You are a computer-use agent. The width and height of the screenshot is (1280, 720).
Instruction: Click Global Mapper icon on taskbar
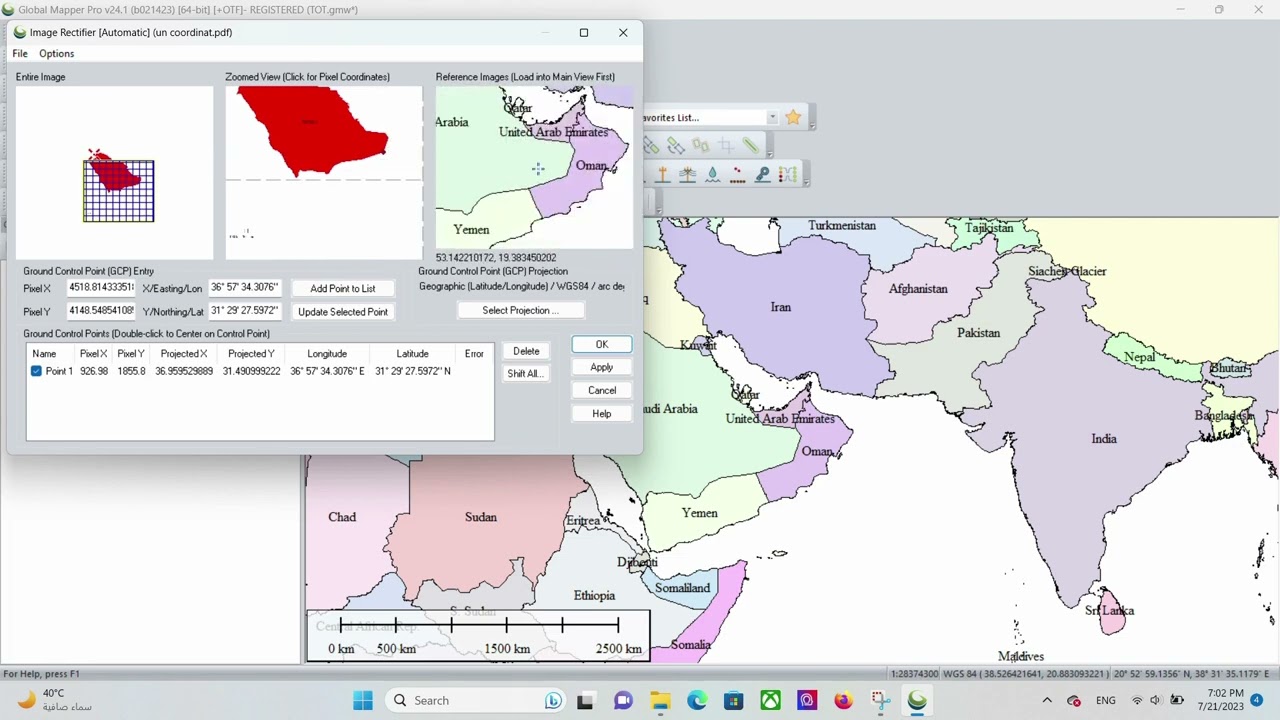(917, 700)
